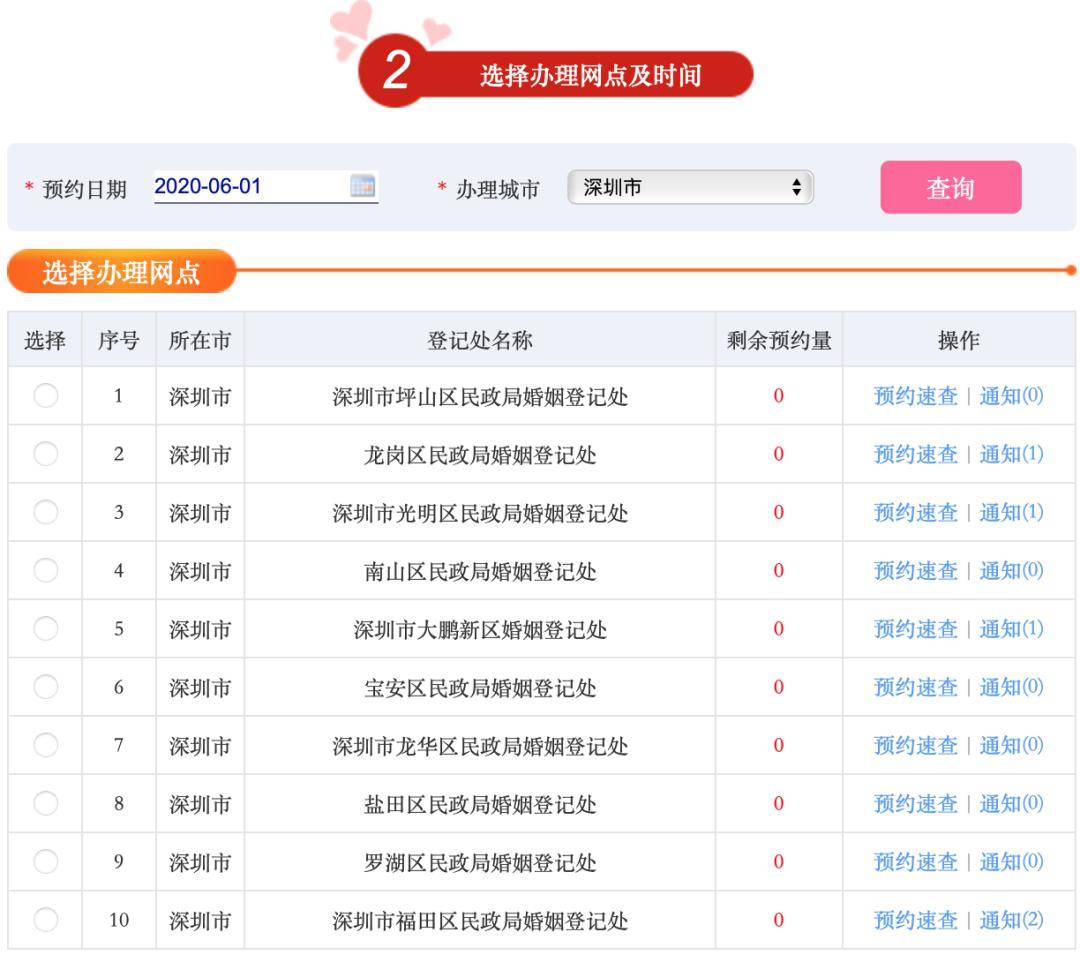This screenshot has width=1080, height=955.
Task: Open 通知(0) link for 南山区 row
Action: tap(1011, 570)
